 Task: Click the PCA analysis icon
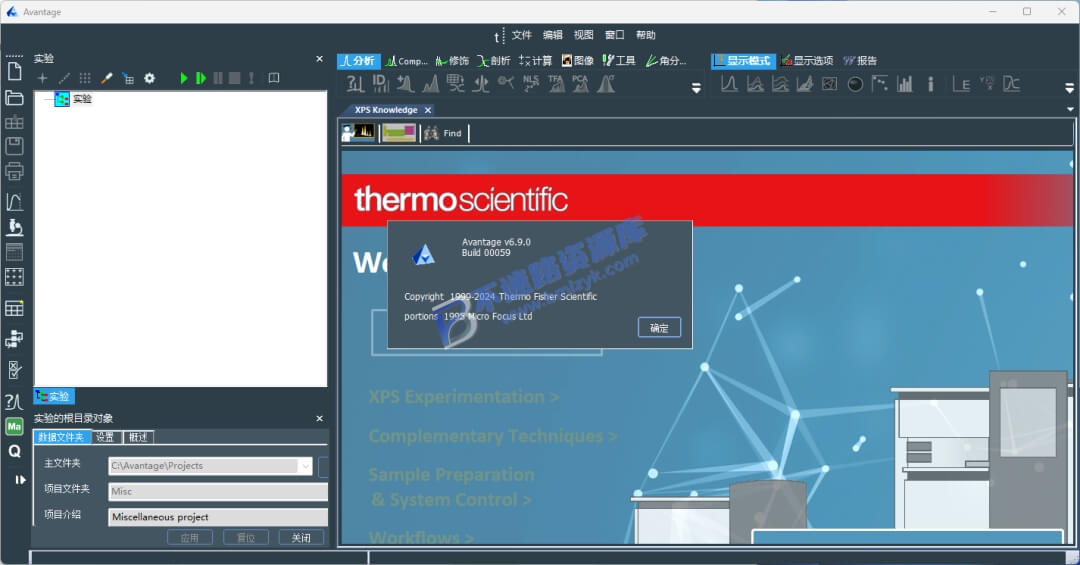(581, 84)
